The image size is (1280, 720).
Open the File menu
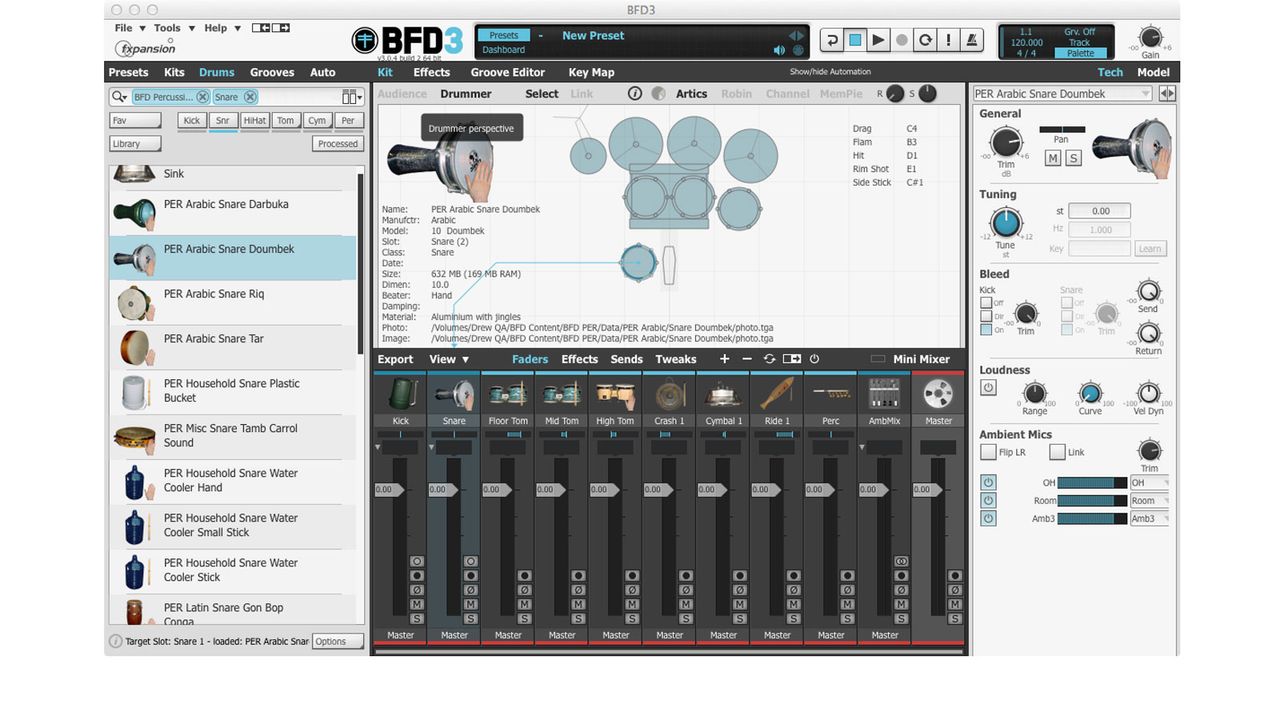[130, 28]
